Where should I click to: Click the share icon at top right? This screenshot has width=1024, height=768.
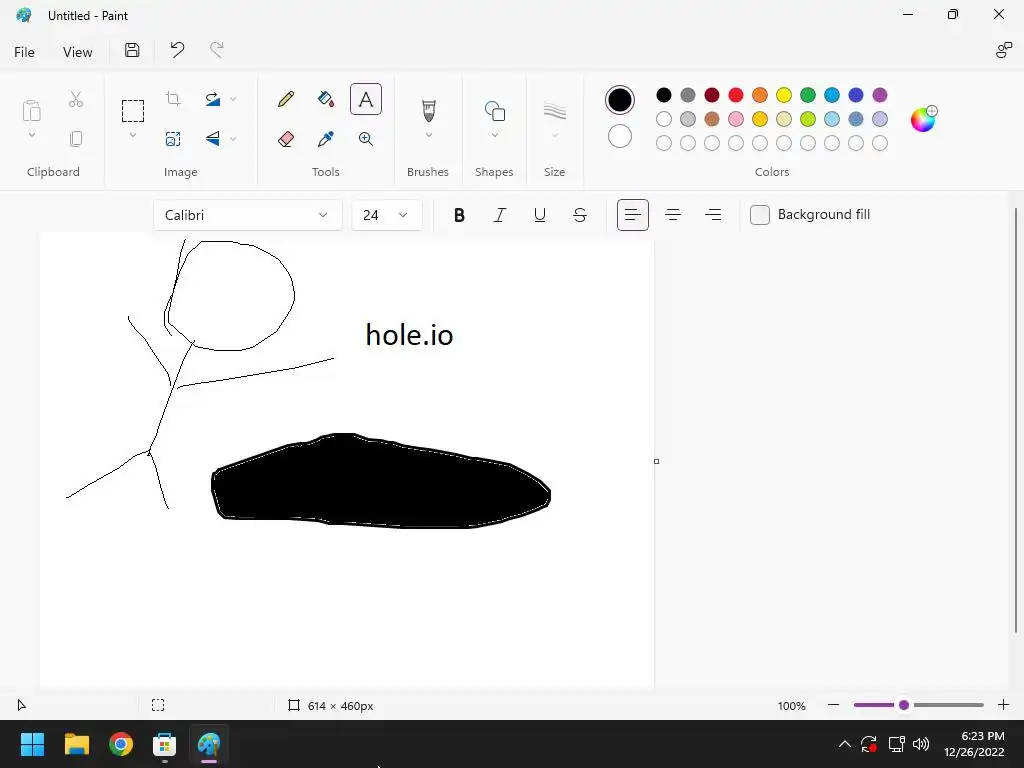(1003, 50)
